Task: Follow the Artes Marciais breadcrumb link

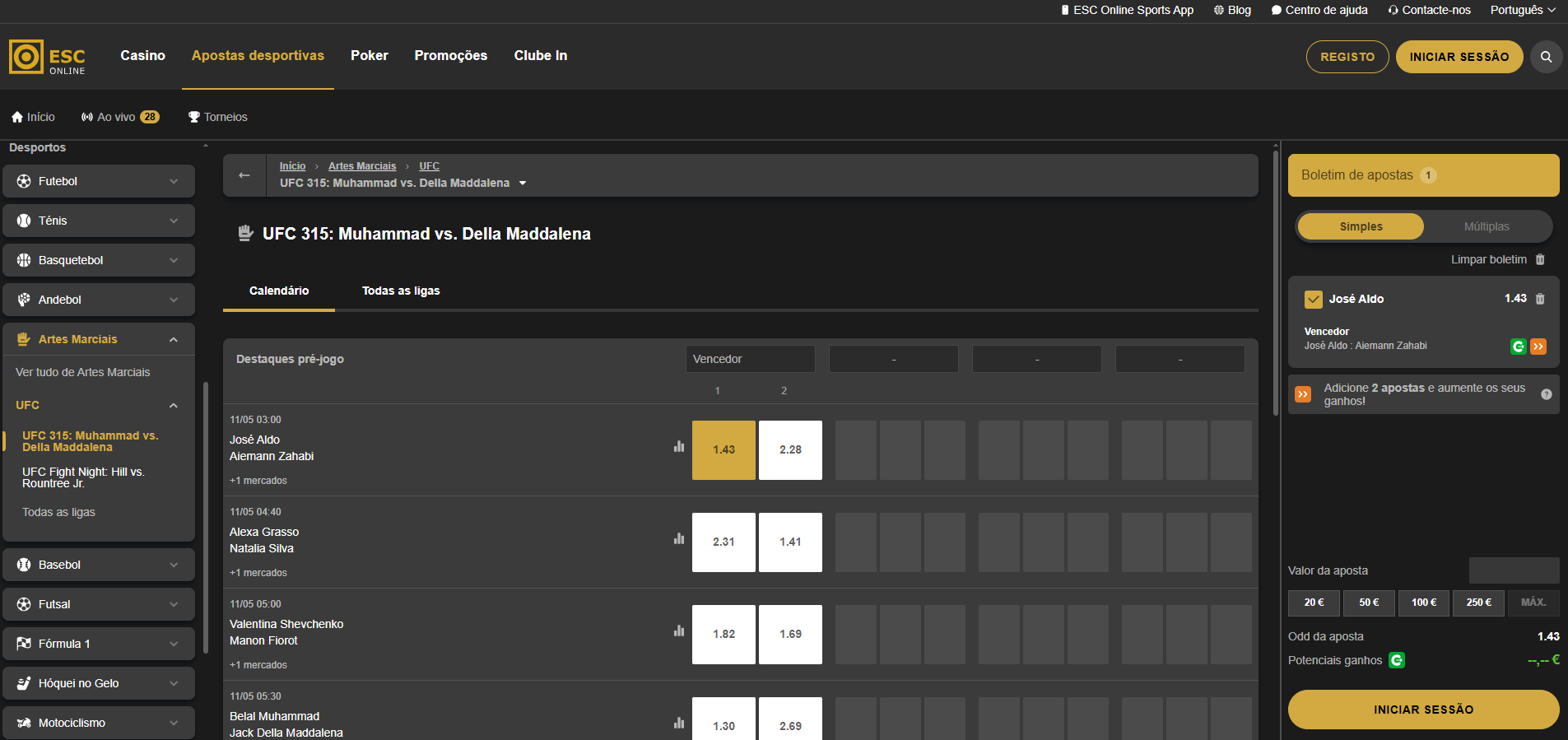Action: 362,166
